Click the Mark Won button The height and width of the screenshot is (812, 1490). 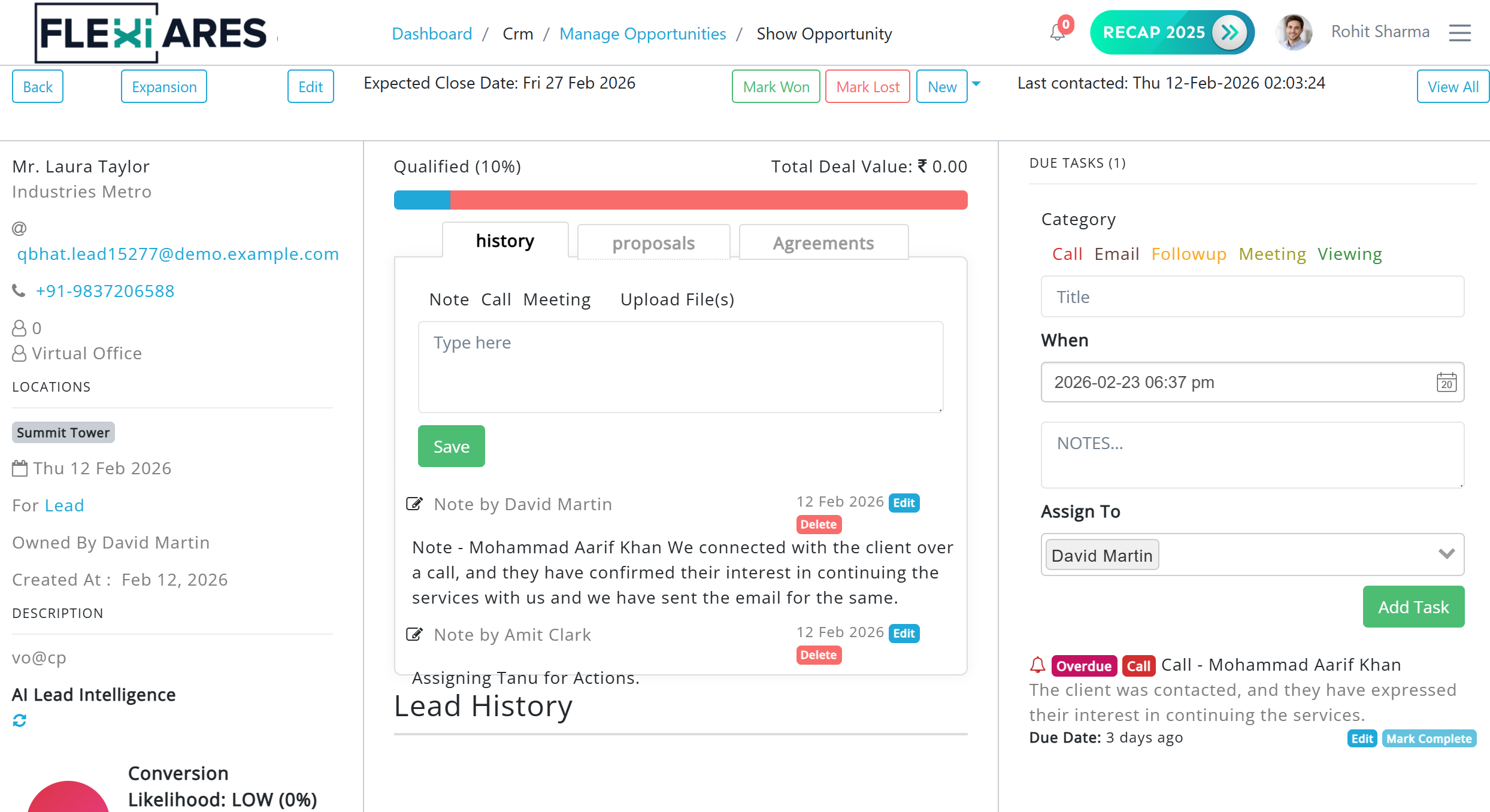pyautogui.click(x=776, y=86)
